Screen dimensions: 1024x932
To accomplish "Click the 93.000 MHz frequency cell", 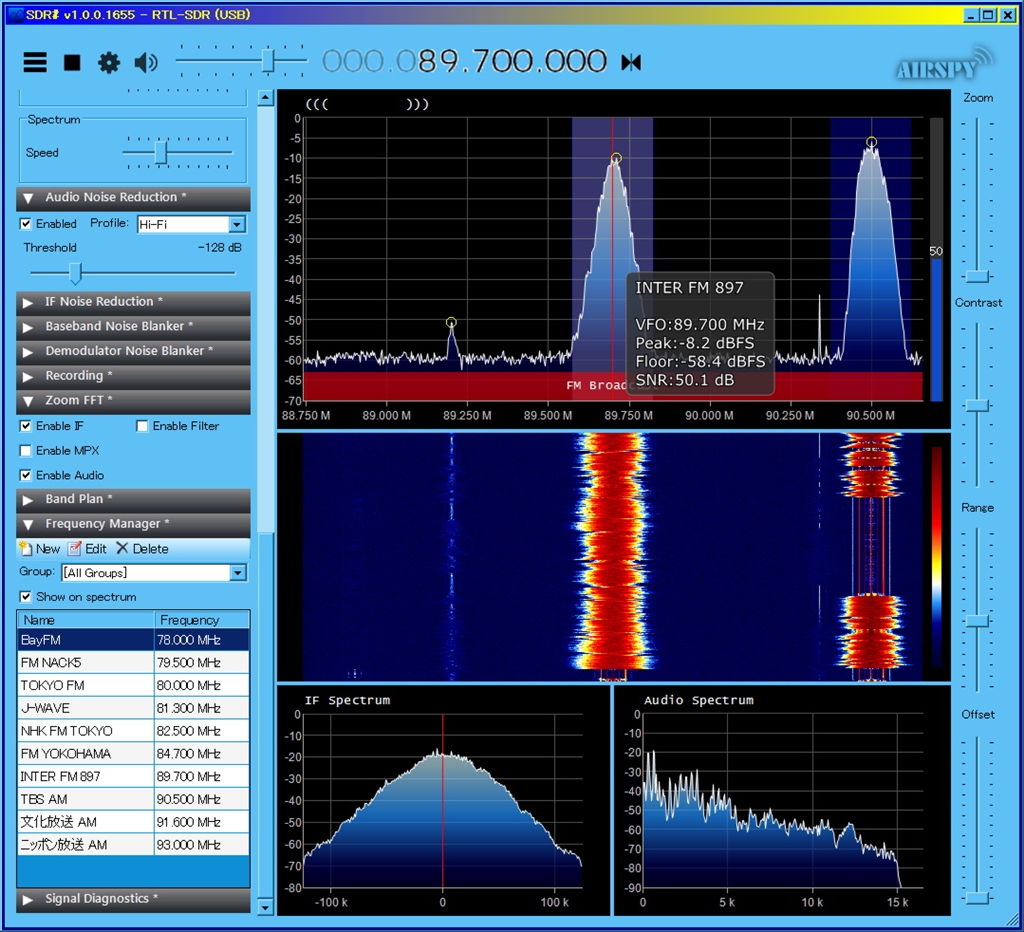I will (202, 845).
